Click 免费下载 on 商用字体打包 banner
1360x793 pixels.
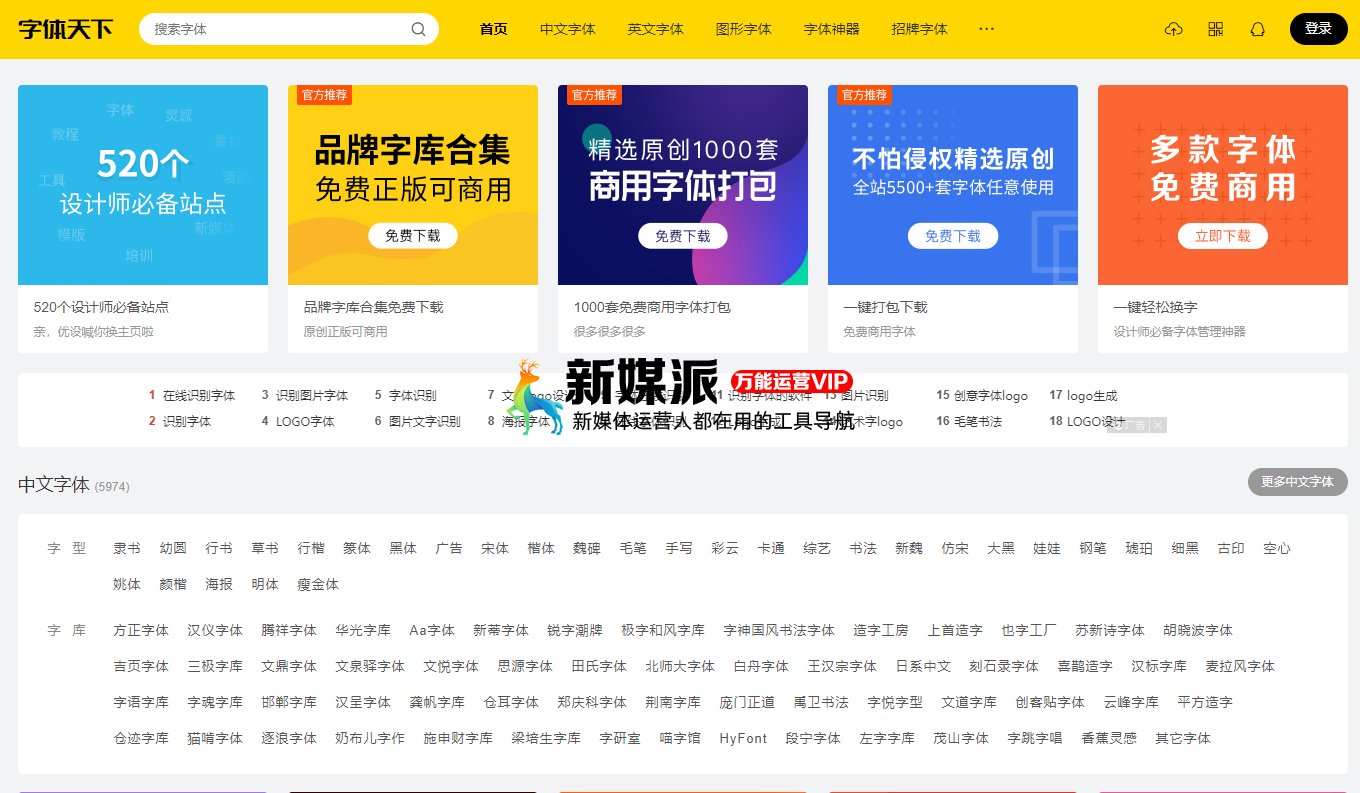pos(683,236)
